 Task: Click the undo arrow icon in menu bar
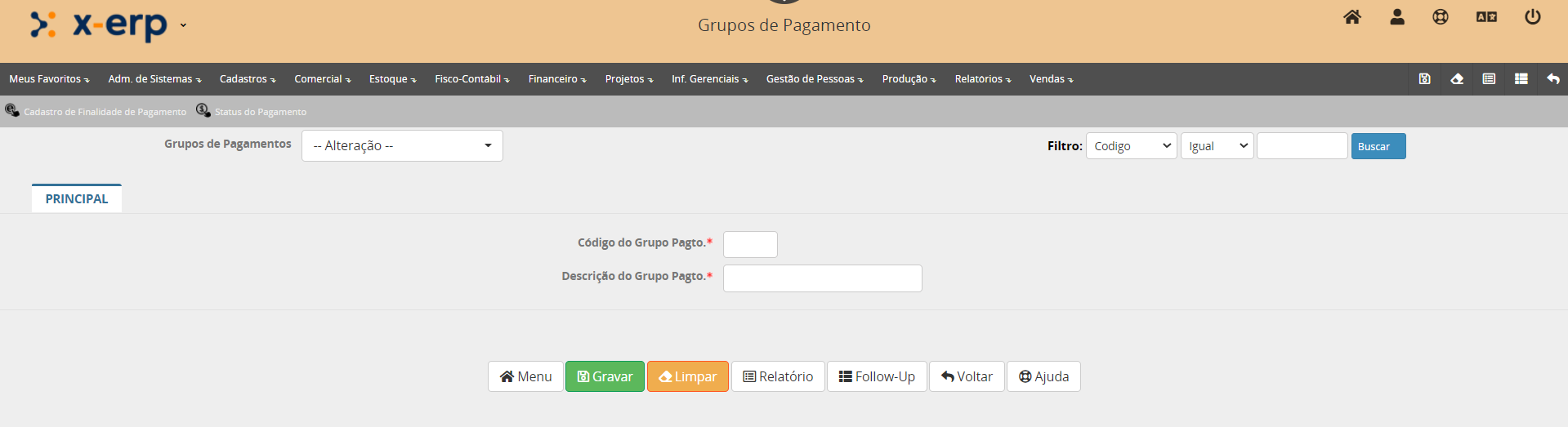pos(1553,79)
